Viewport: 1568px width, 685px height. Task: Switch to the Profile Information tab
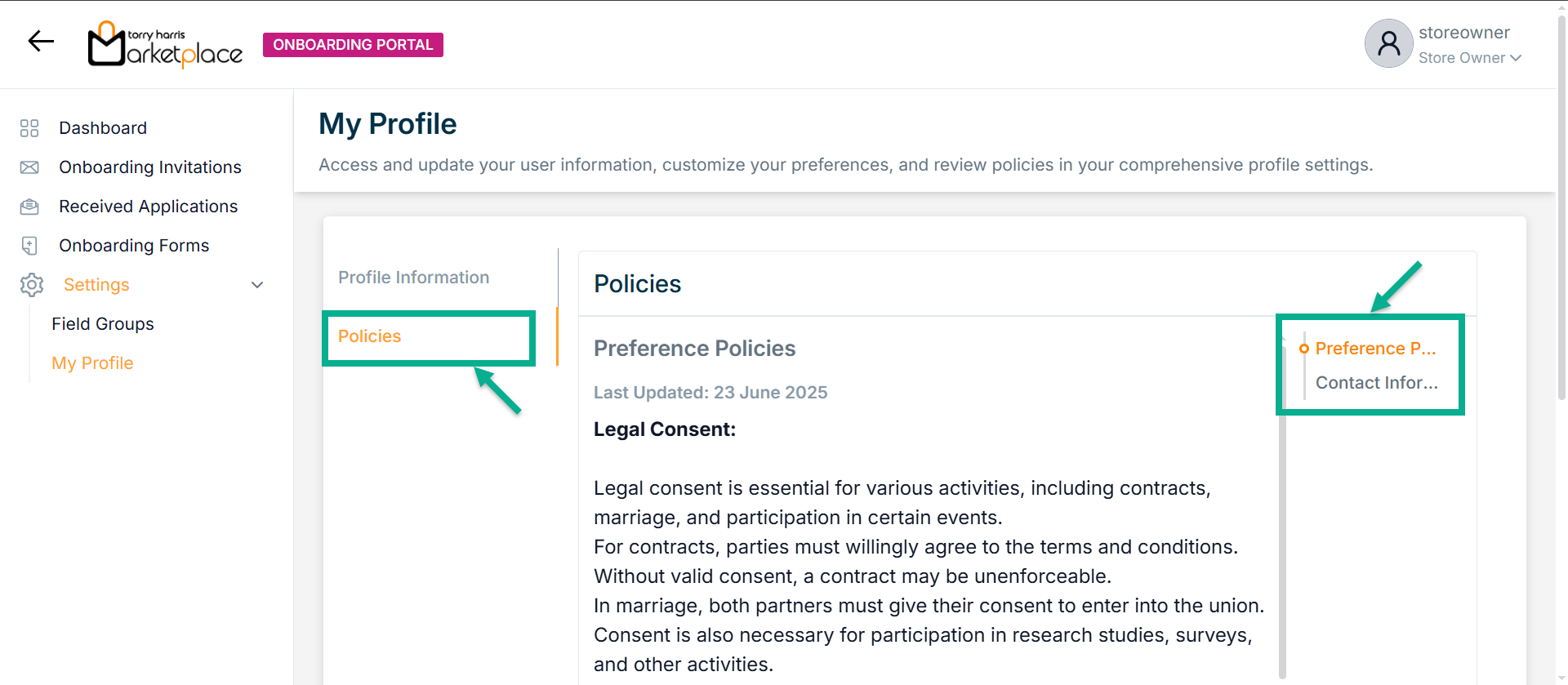[x=413, y=278]
